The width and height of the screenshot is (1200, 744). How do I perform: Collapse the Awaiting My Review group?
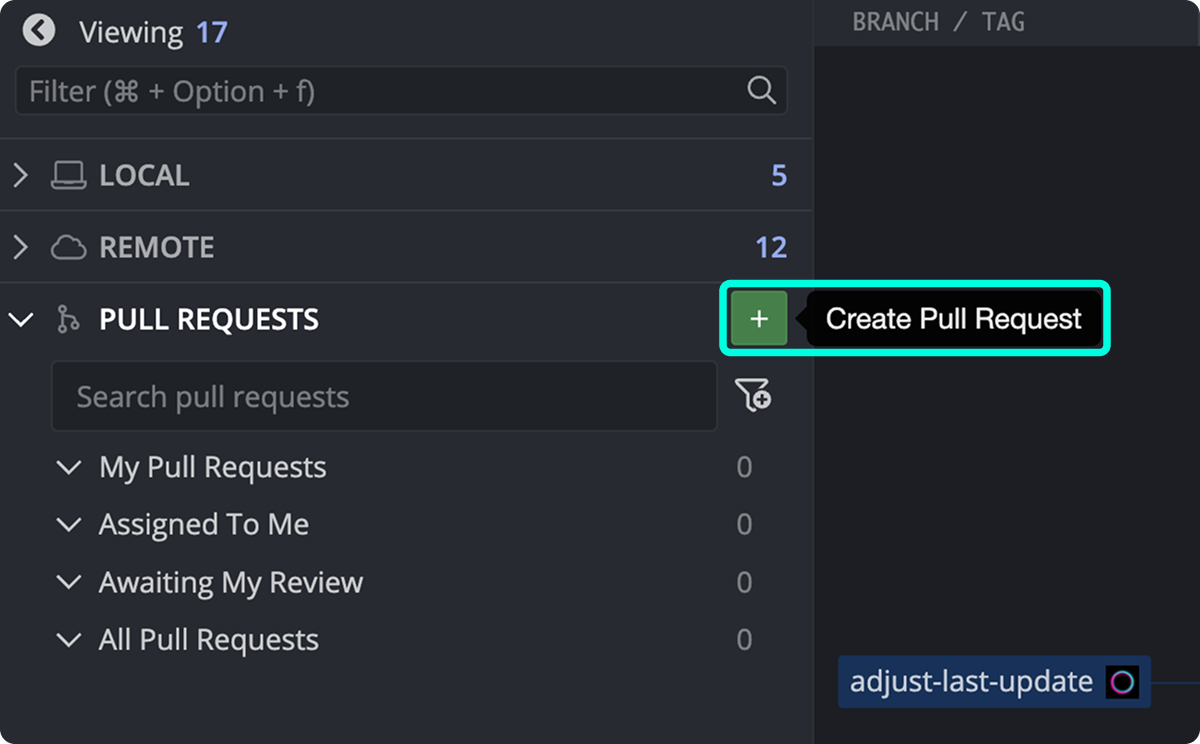(x=68, y=582)
